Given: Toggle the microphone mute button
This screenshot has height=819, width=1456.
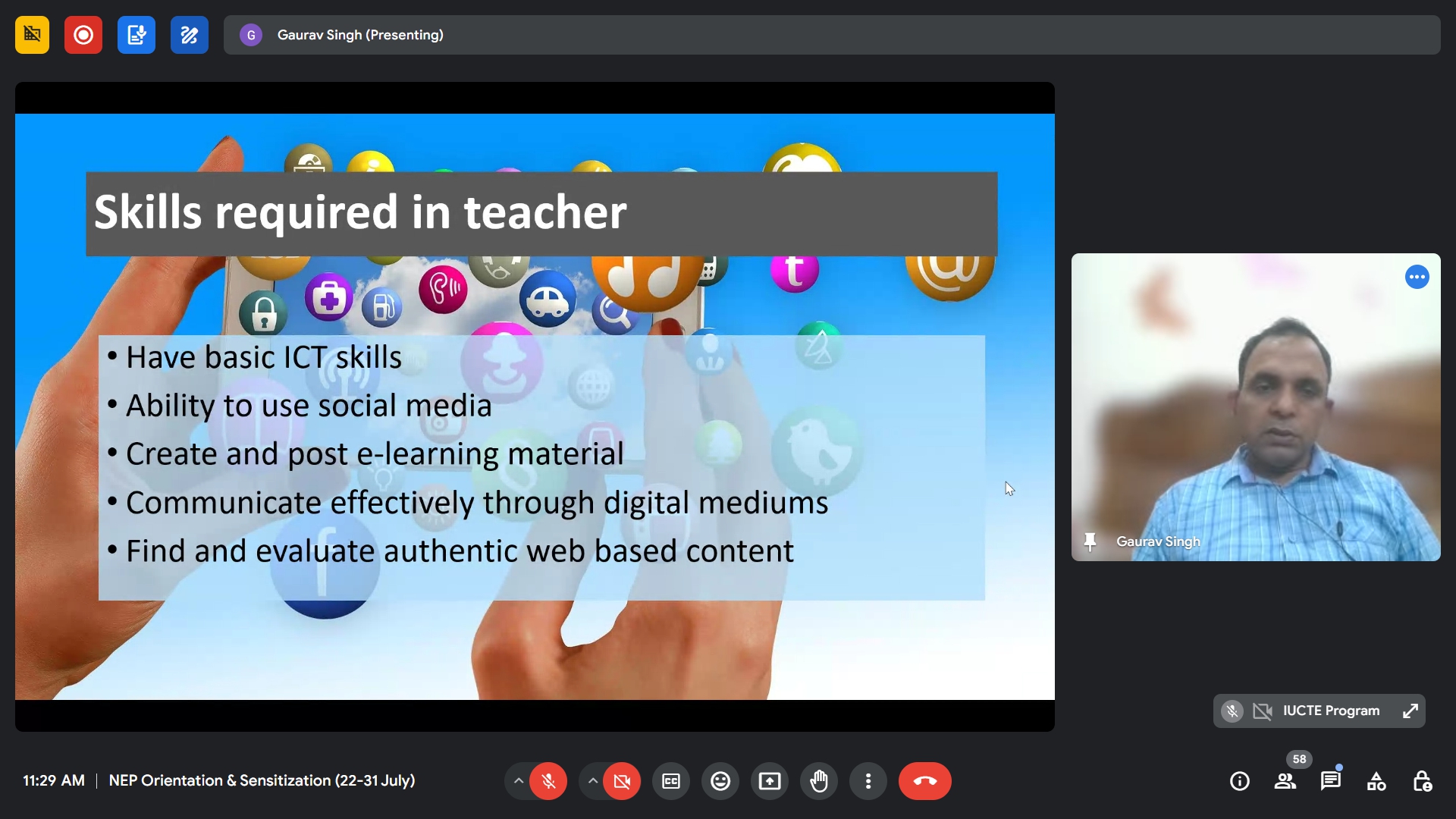Looking at the screenshot, I should pos(548,781).
